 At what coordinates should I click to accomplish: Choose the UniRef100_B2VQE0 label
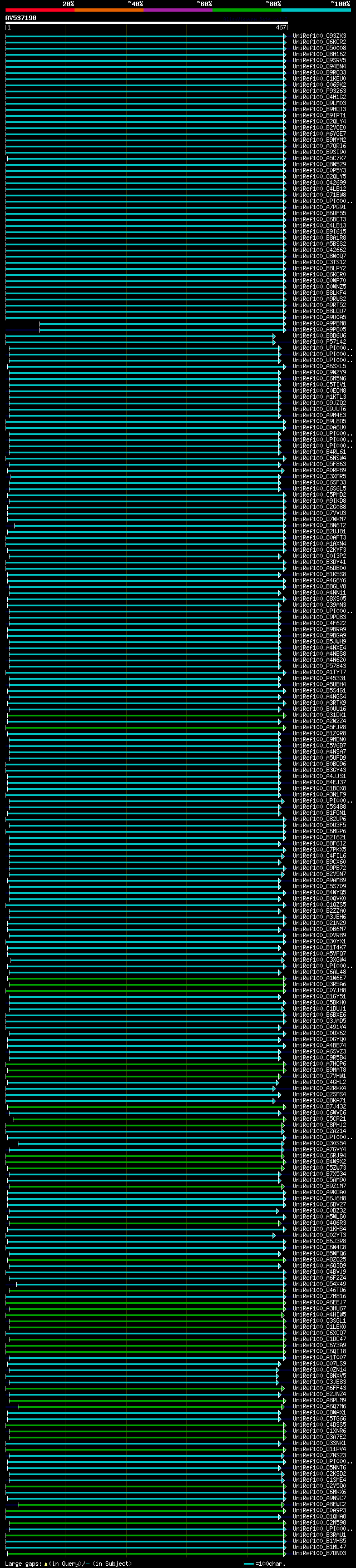coord(319,127)
